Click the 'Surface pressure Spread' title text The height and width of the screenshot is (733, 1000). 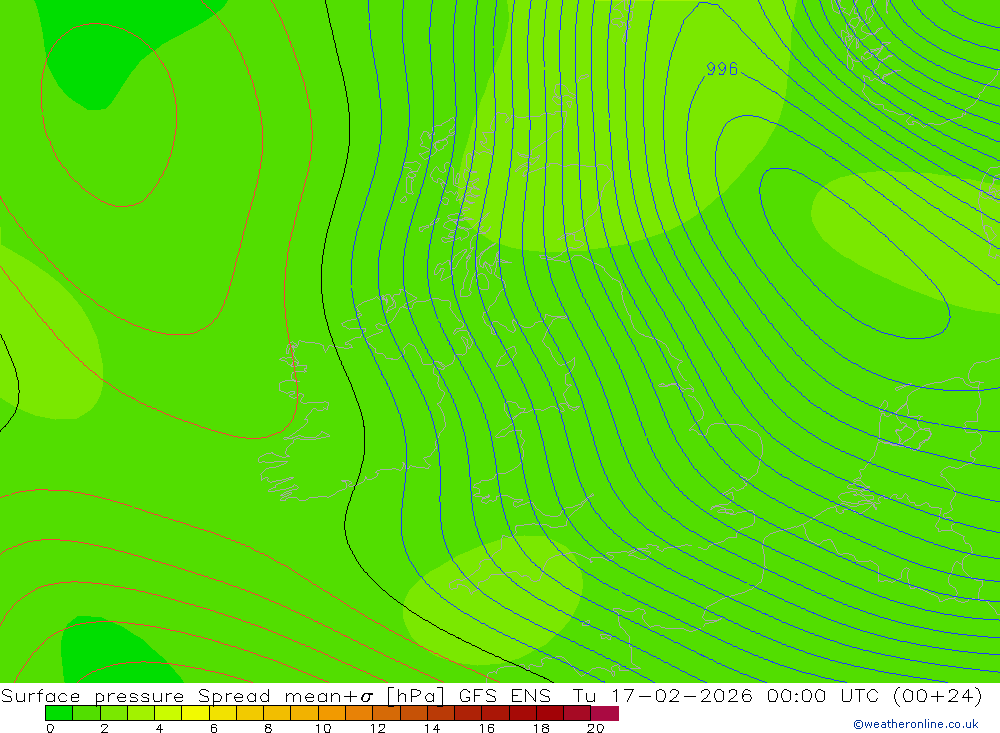pos(136,695)
